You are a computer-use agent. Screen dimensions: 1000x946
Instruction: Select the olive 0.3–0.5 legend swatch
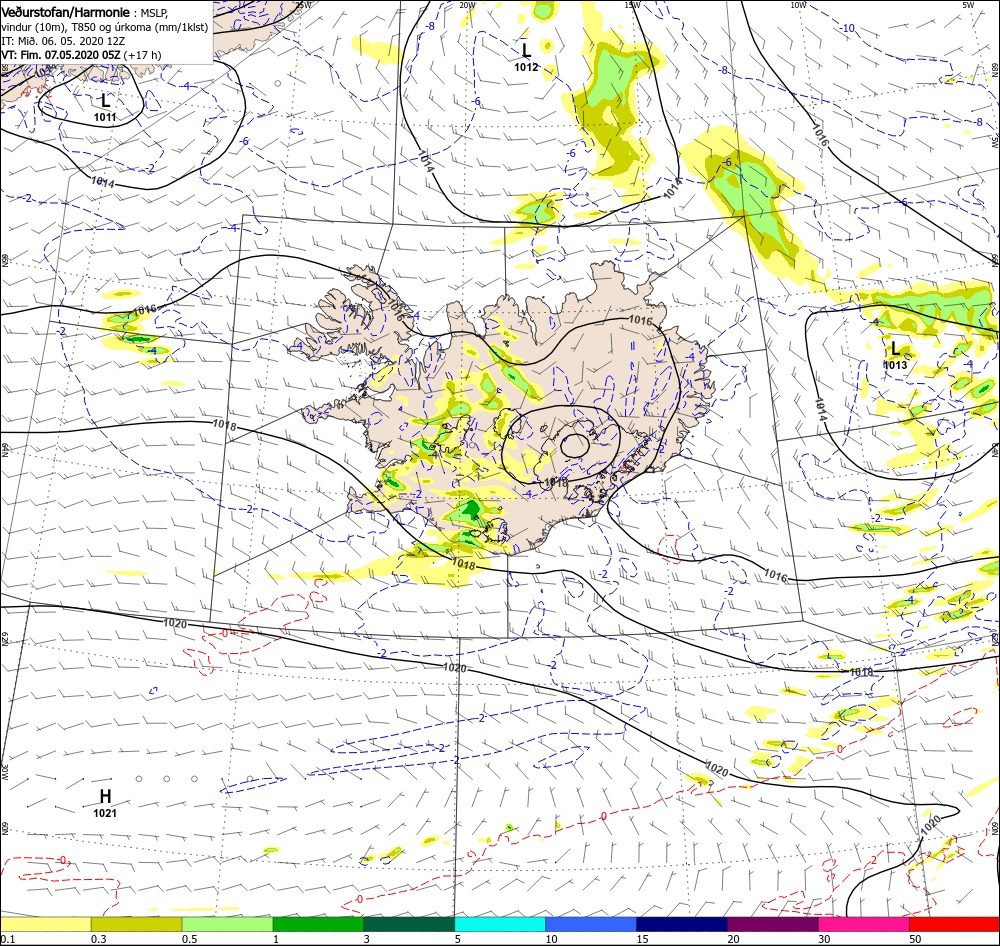point(136,924)
